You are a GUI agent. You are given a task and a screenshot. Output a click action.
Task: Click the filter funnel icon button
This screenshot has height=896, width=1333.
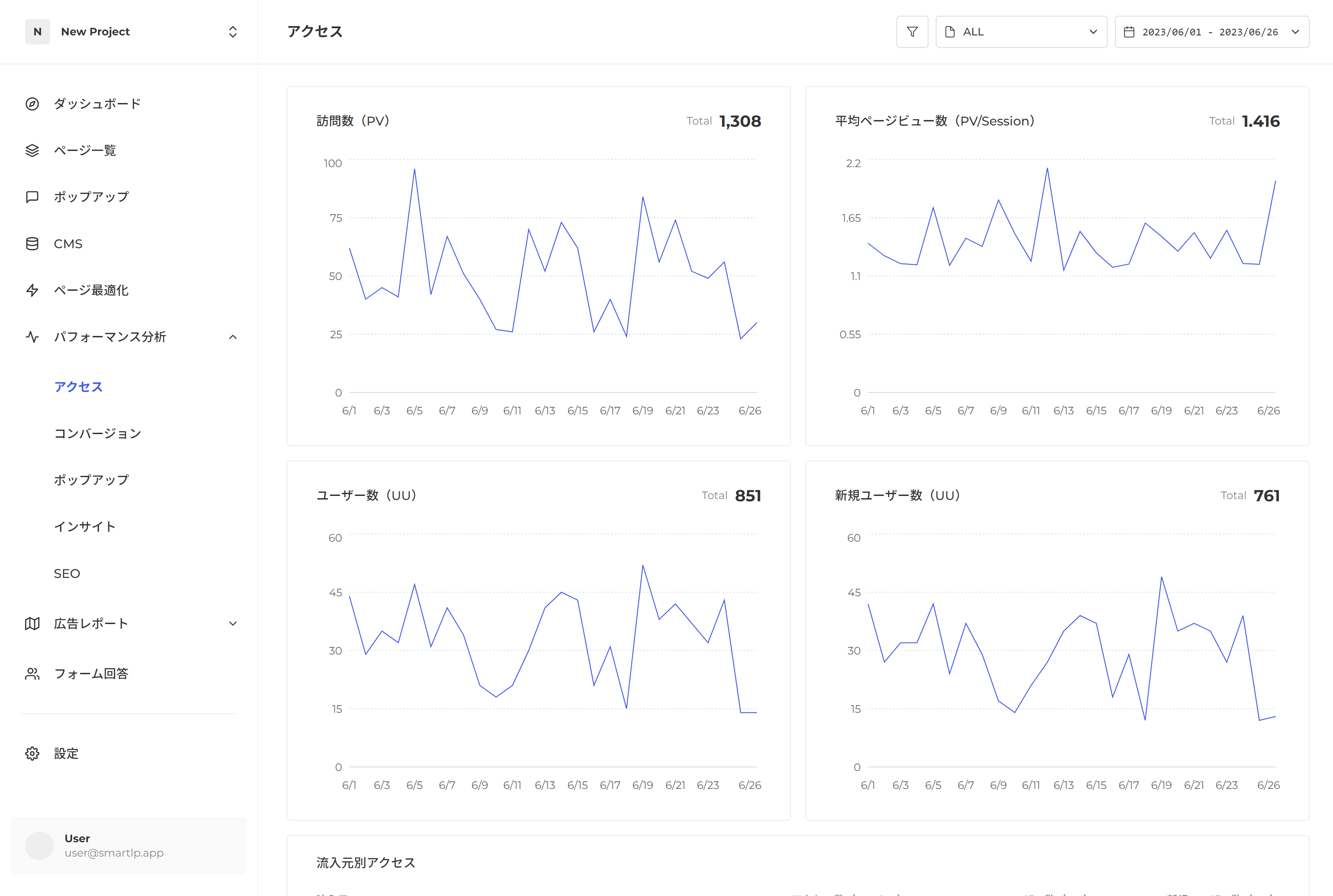pyautogui.click(x=912, y=32)
